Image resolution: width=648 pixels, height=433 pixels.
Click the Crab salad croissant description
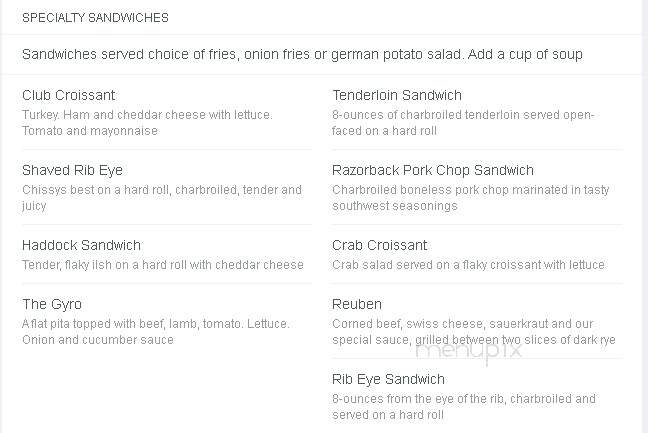pos(468,265)
